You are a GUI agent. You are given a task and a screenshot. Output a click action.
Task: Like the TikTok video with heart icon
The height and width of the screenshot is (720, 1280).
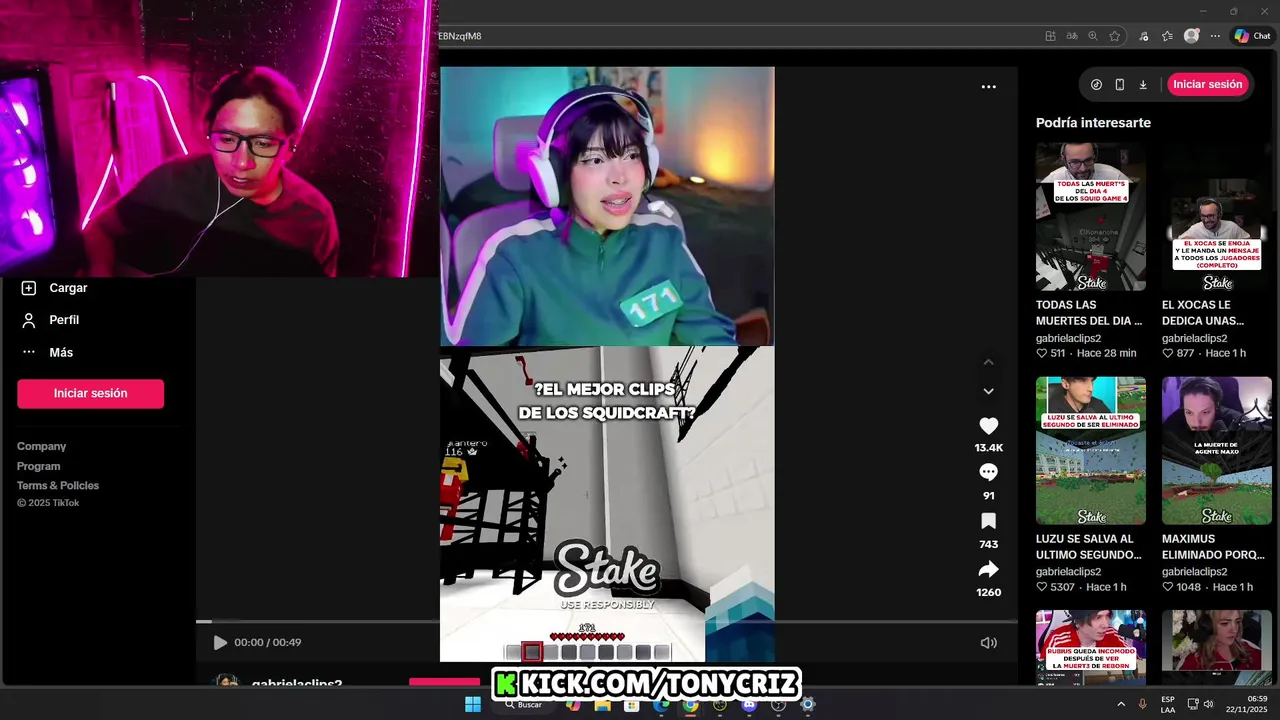988,426
